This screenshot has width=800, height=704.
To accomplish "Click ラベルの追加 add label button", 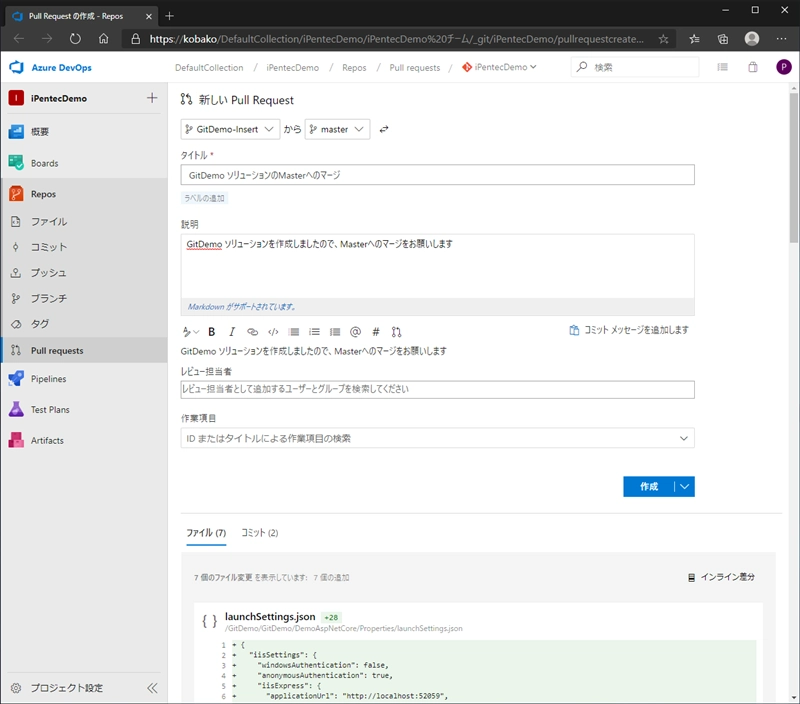I will coord(204,198).
